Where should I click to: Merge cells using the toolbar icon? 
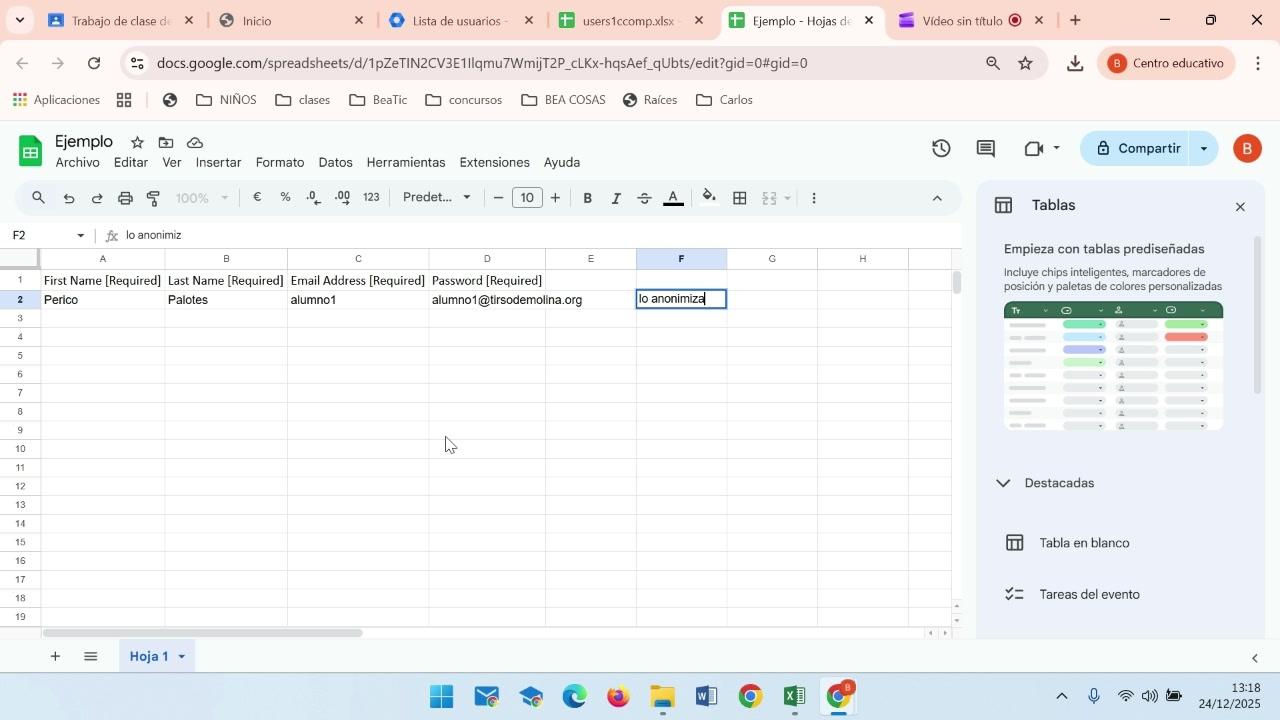[769, 198]
